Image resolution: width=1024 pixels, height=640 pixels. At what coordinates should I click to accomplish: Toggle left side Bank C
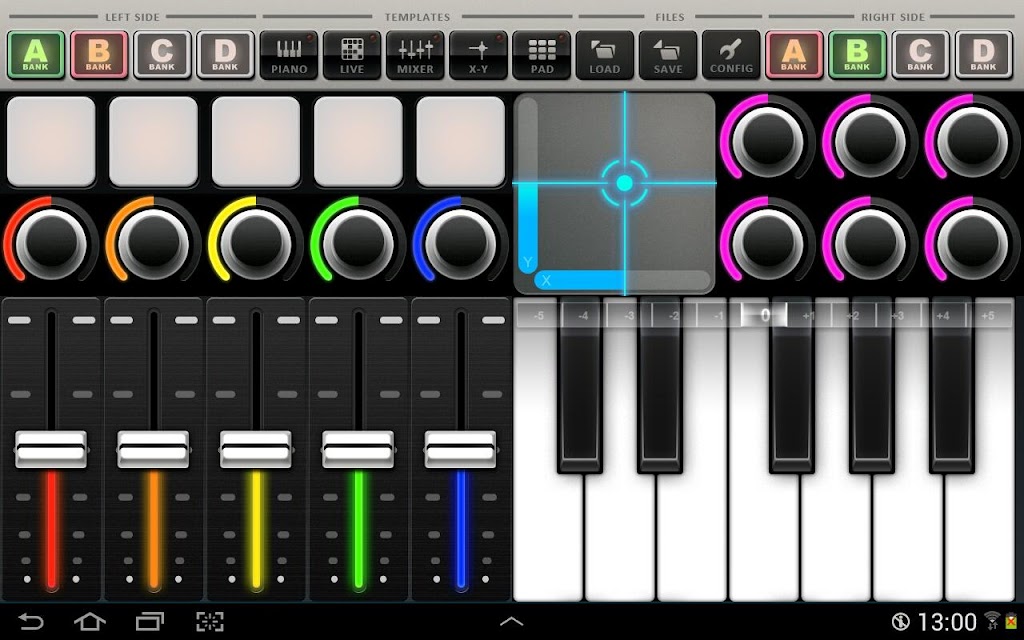coord(162,55)
